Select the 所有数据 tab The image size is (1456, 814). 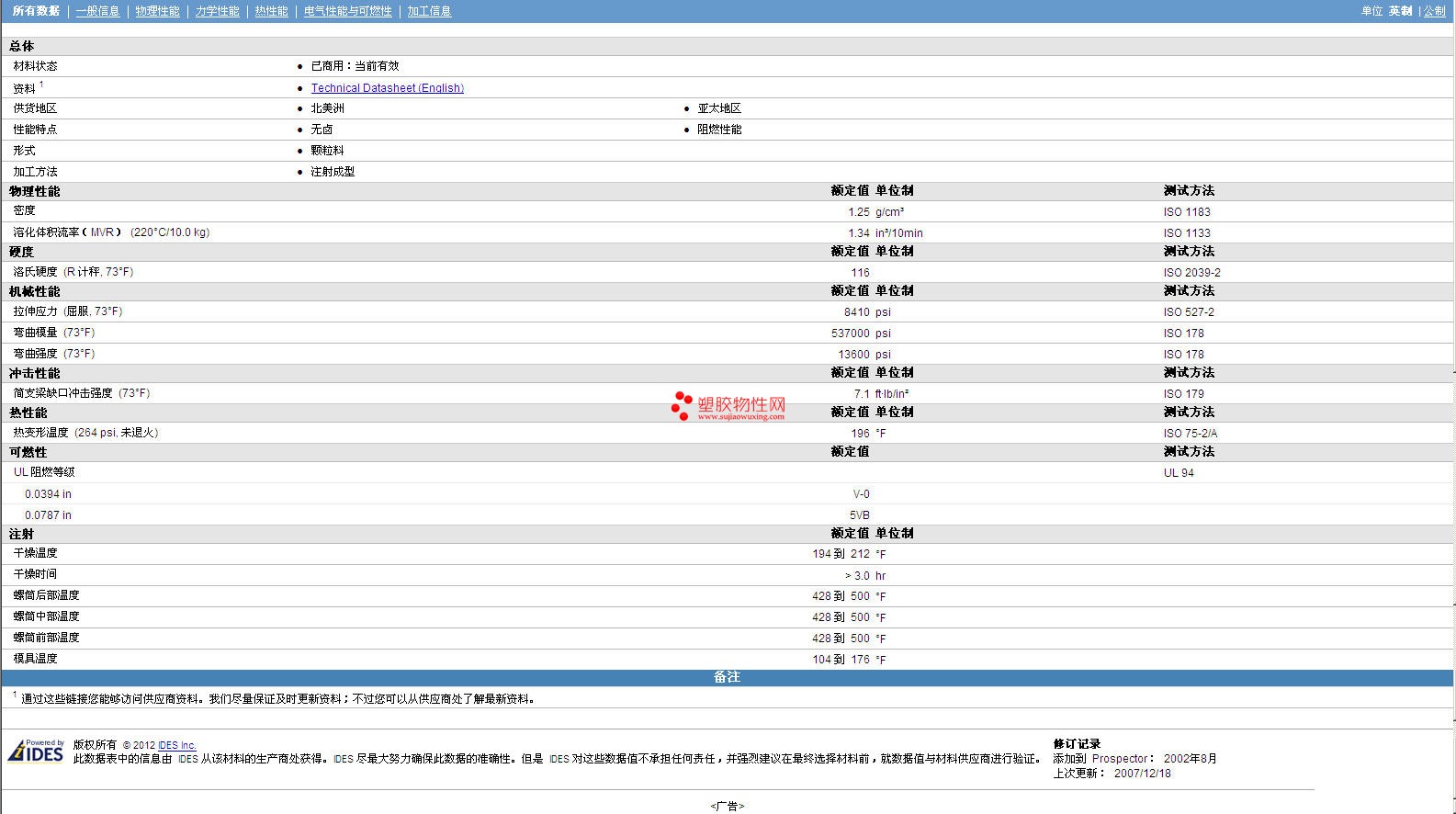pos(36,11)
